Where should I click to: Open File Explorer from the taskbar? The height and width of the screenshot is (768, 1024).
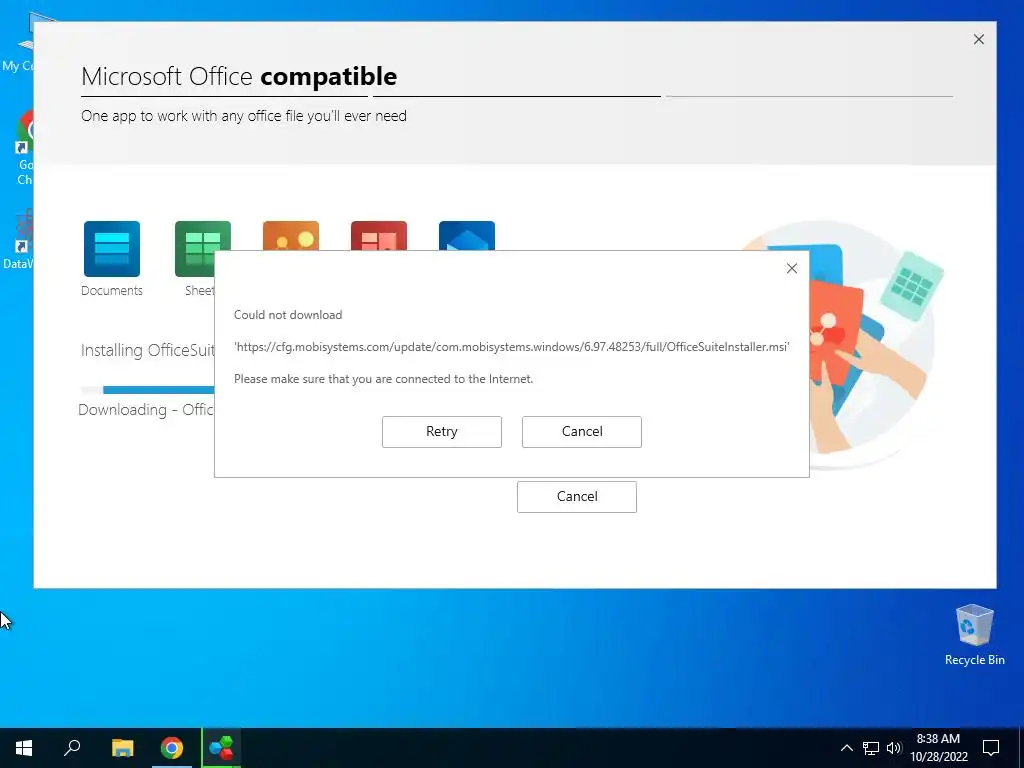[122, 748]
